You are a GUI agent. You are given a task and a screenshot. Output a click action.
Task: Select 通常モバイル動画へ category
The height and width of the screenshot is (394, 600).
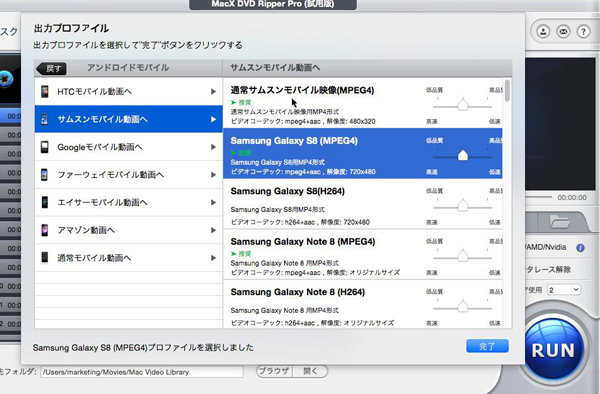[x=129, y=258]
